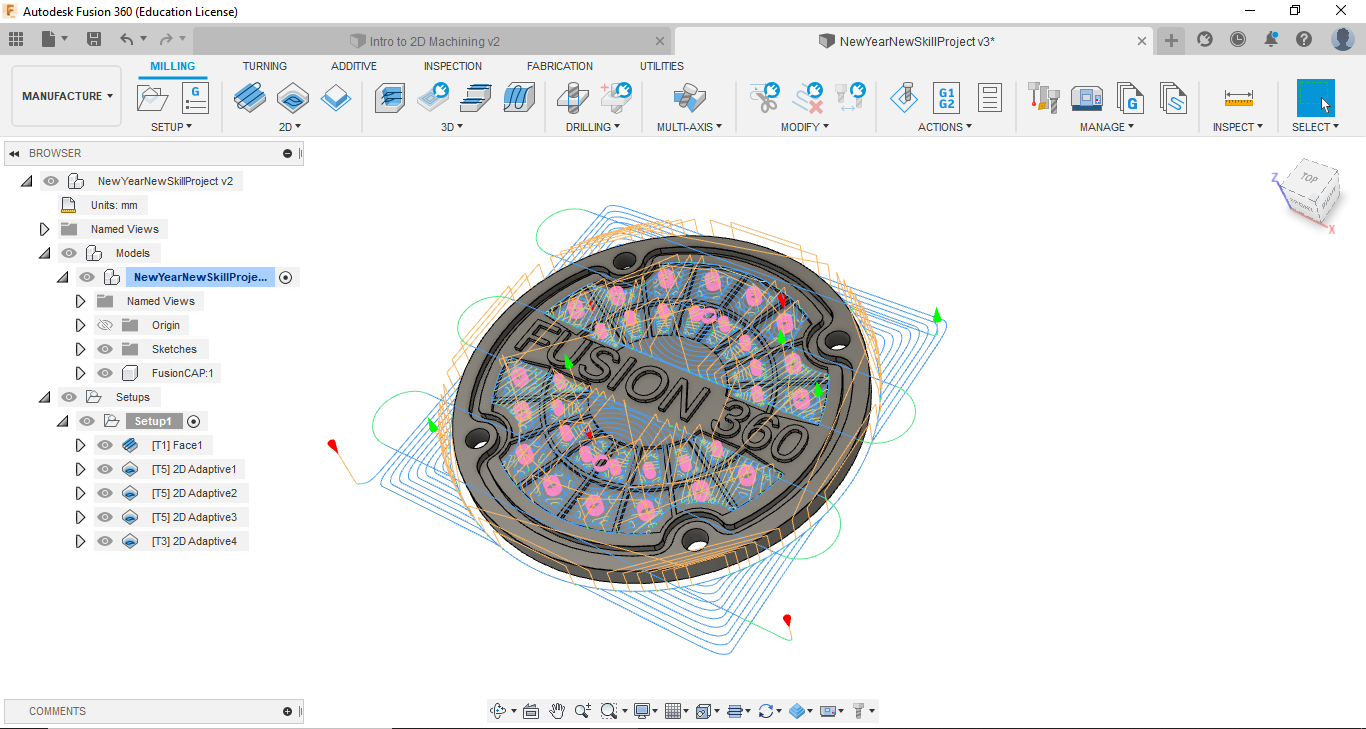Open the SETUP dropdown menu
1366x729 pixels.
pos(172,127)
